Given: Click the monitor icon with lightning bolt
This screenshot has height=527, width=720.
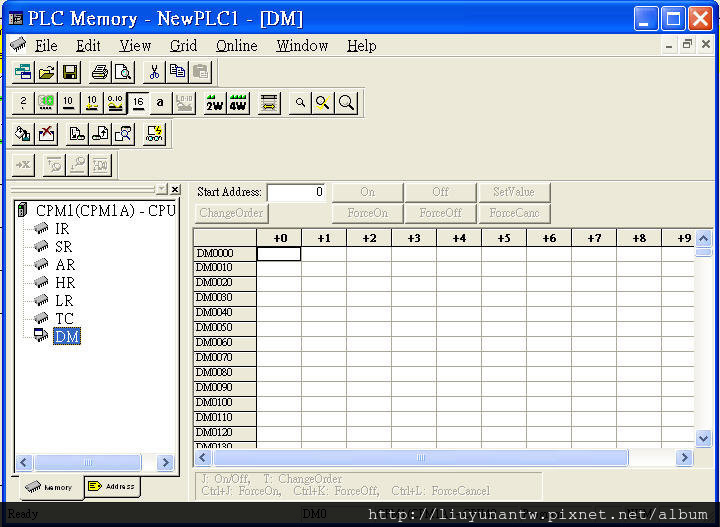Looking at the screenshot, I should pyautogui.click(x=154, y=134).
